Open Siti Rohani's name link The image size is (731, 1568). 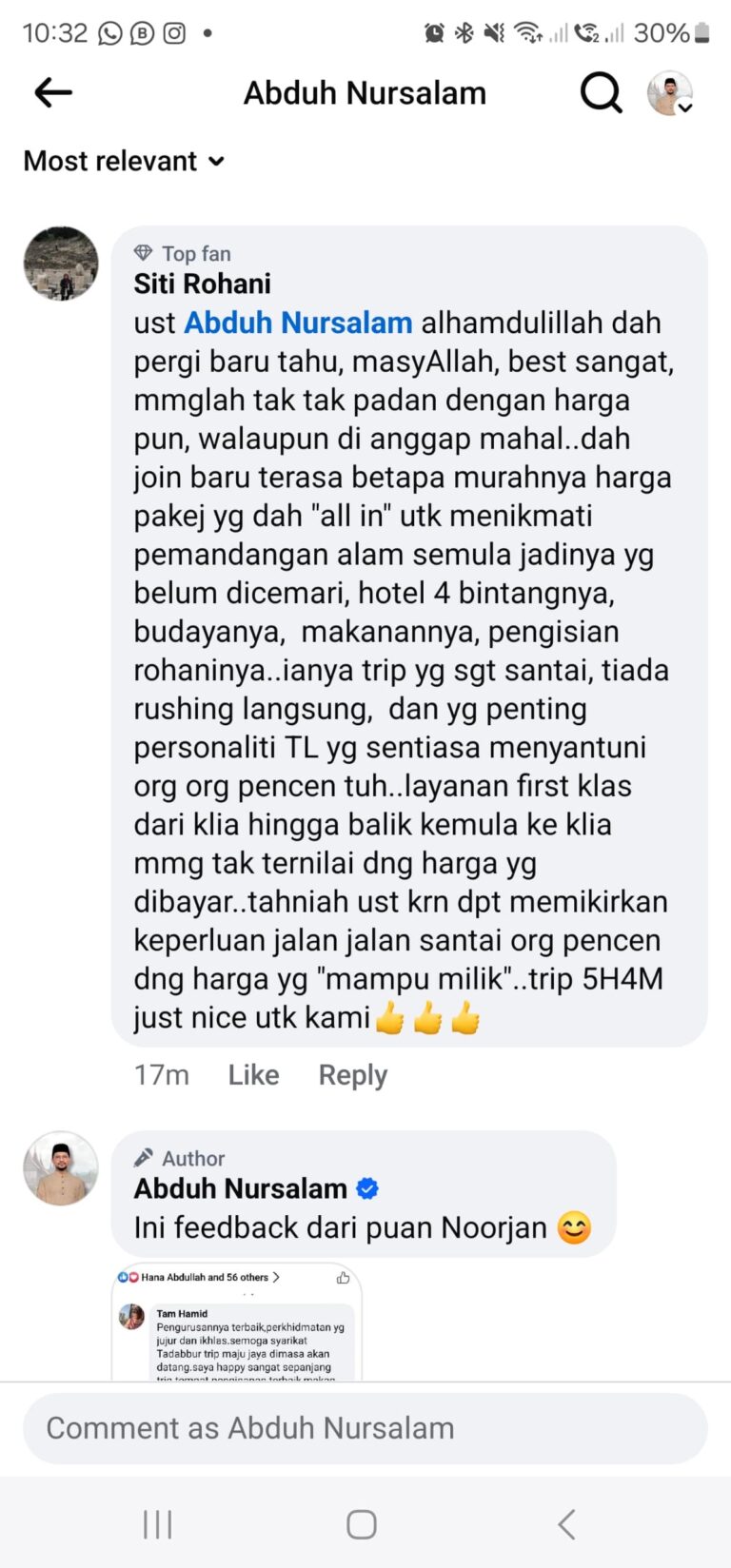202,284
